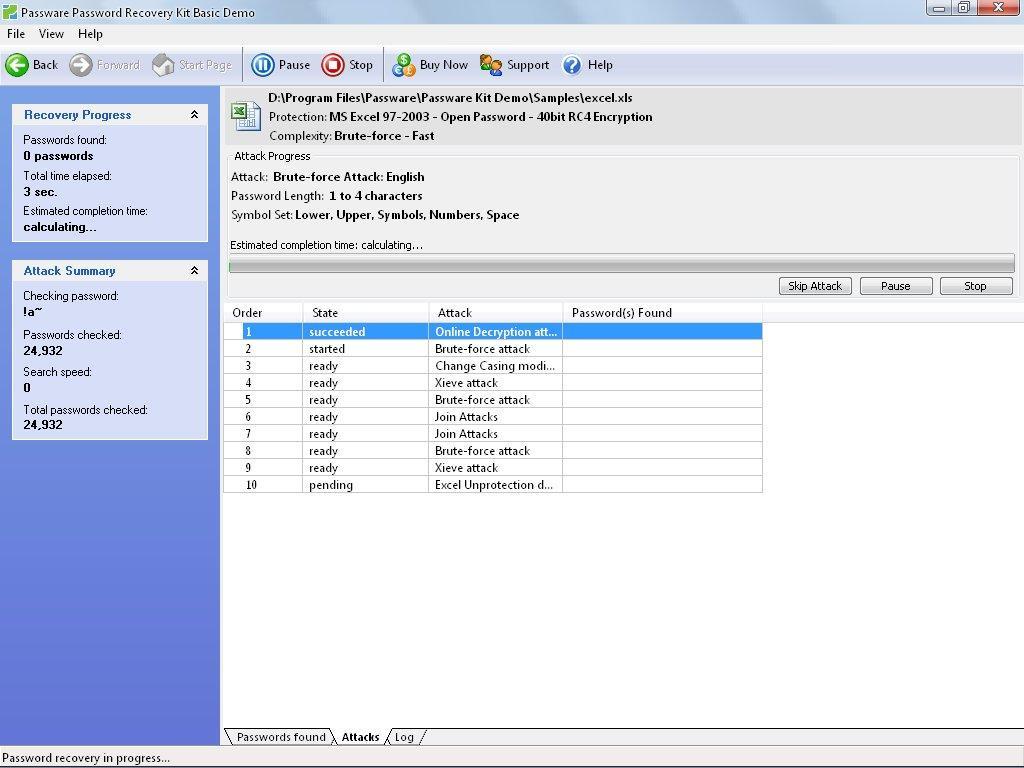Open the Help menu
The height and width of the screenshot is (768, 1024).
pos(90,34)
